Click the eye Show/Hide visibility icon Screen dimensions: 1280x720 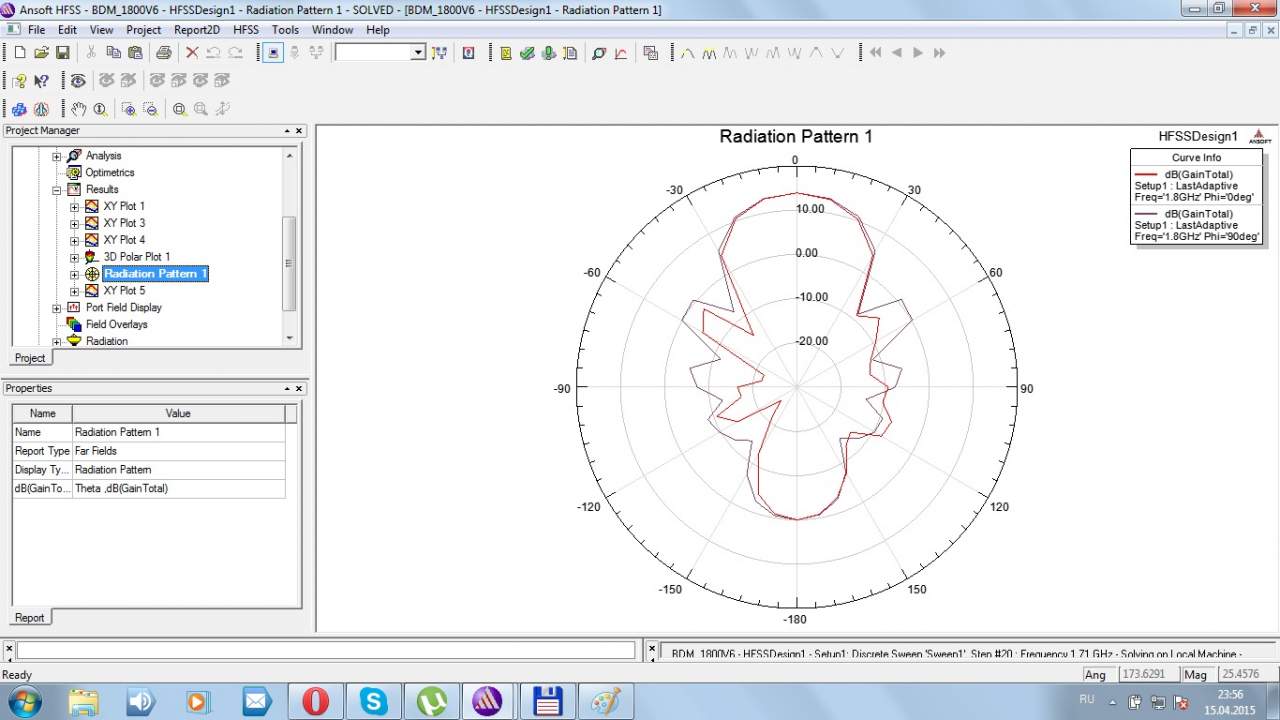pyautogui.click(x=77, y=81)
